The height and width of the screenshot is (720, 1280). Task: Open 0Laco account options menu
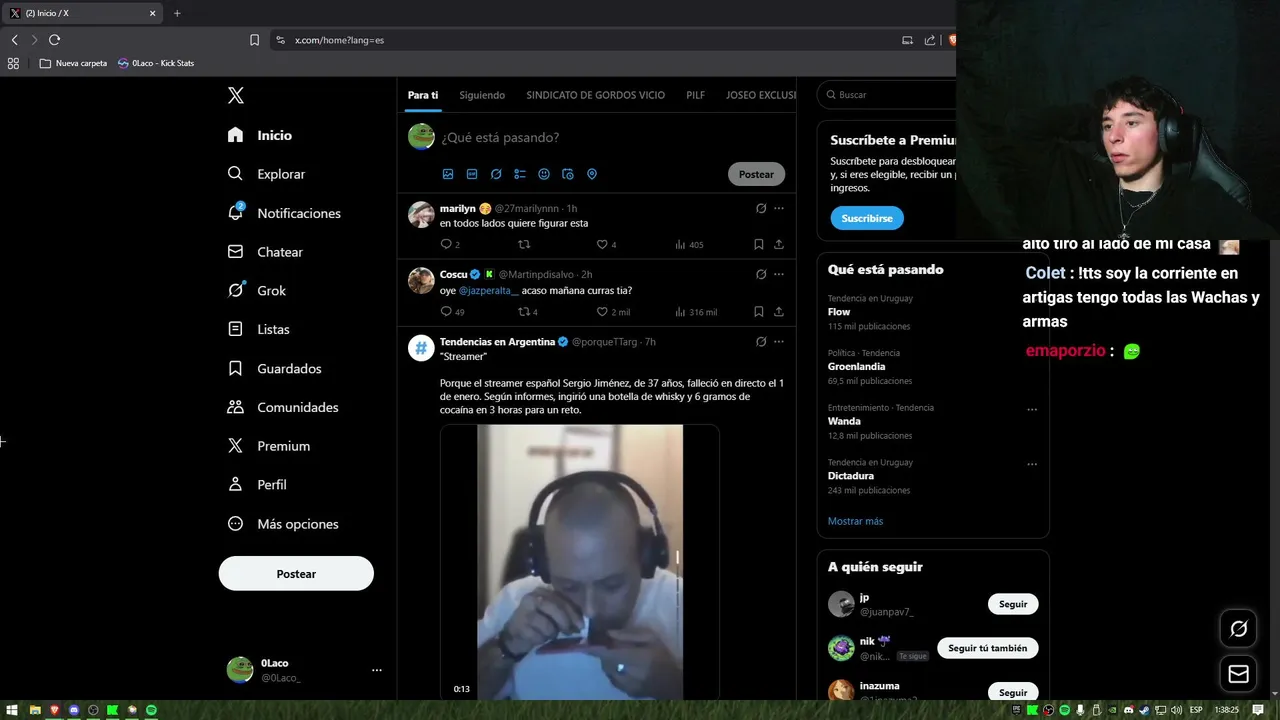point(376,670)
